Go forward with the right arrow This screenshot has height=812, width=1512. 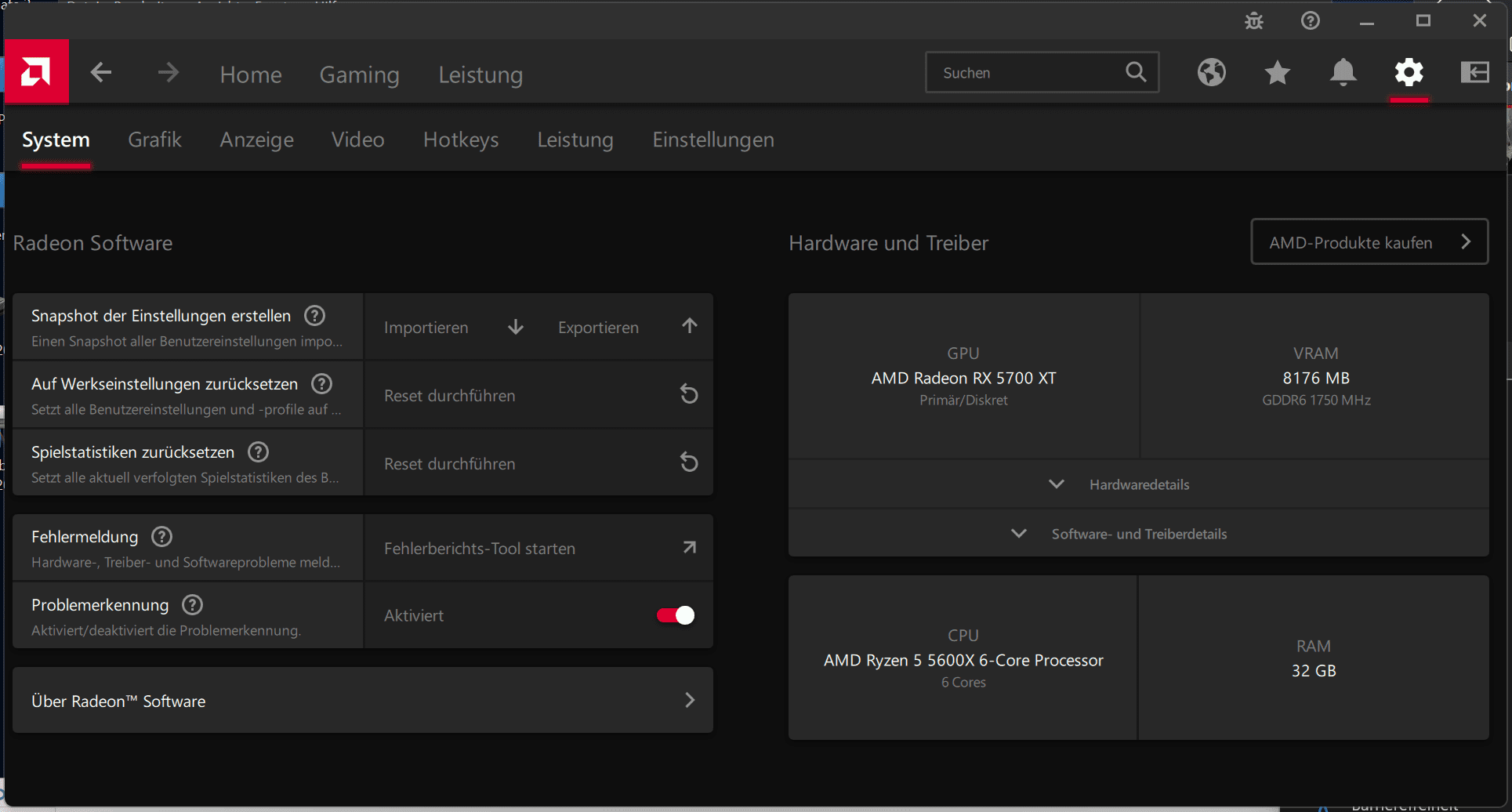(x=168, y=73)
